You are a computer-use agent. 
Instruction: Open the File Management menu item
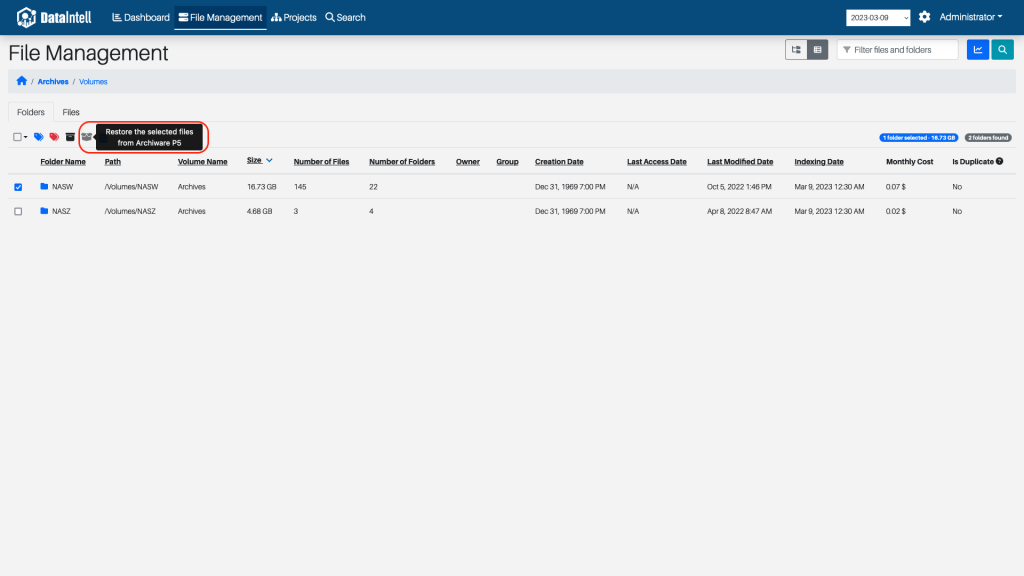pyautogui.click(x=220, y=18)
